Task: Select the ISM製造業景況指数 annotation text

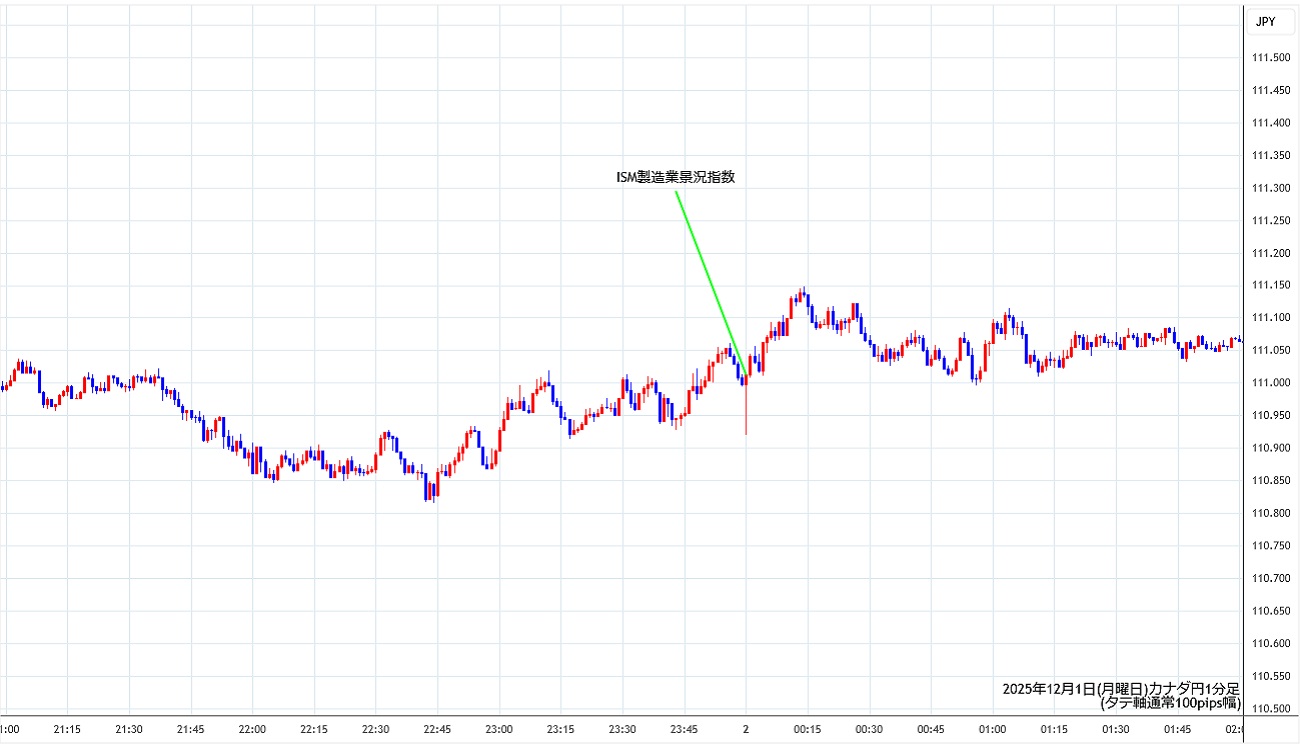Action: 675,177
